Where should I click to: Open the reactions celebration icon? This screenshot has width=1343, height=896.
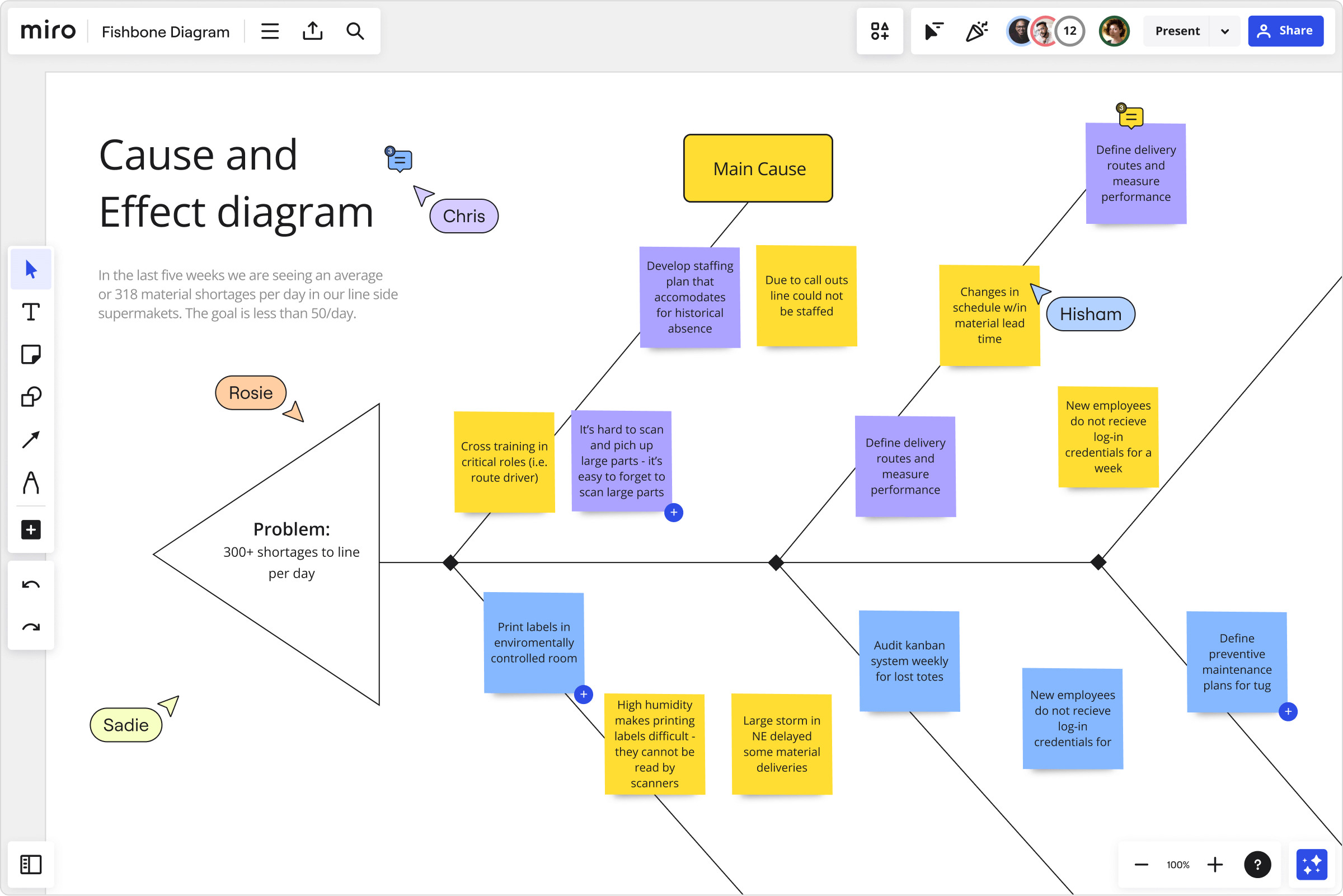pyautogui.click(x=976, y=31)
